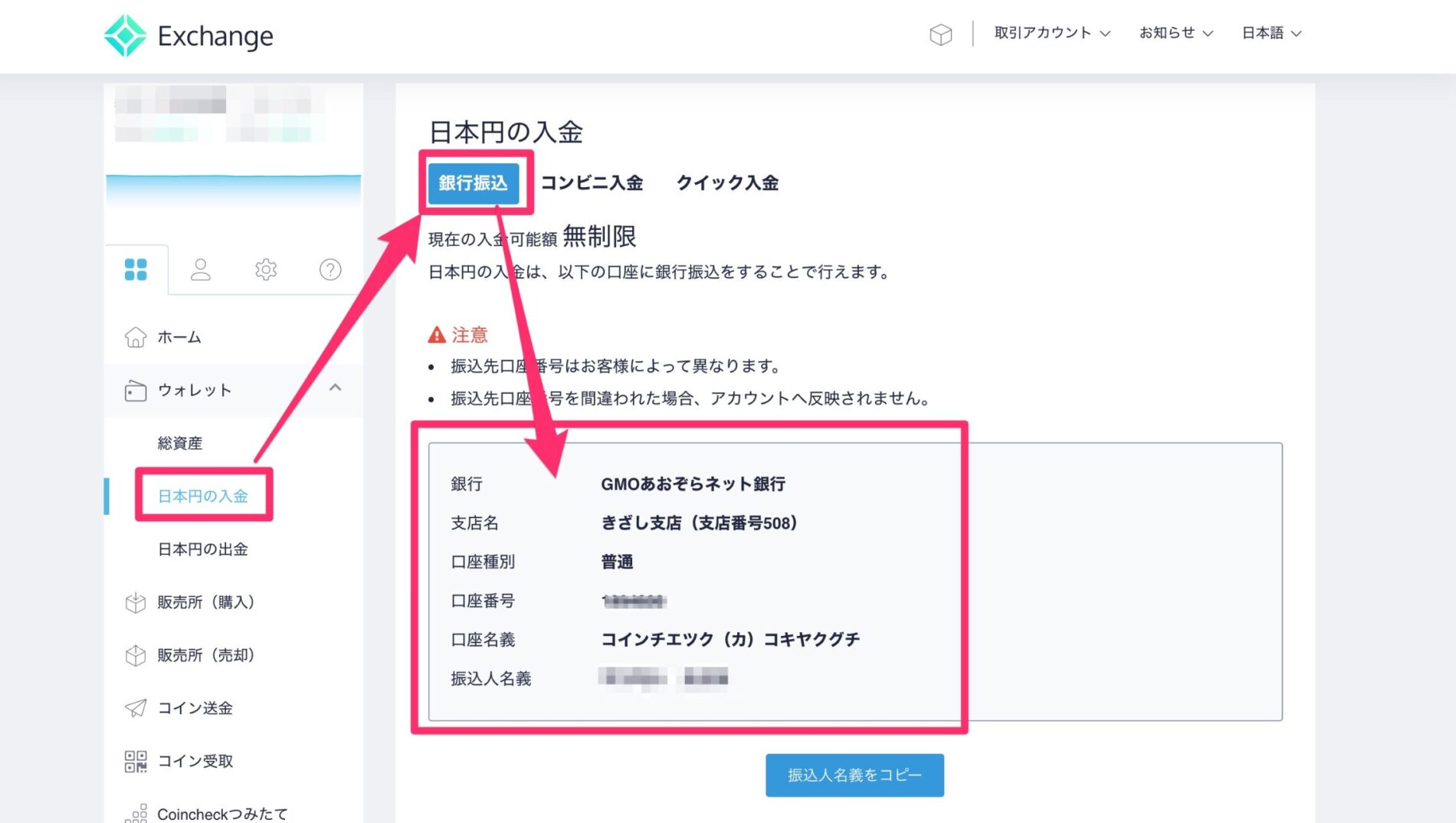
Task: Click the 普通 account type value
Action: [x=617, y=562]
